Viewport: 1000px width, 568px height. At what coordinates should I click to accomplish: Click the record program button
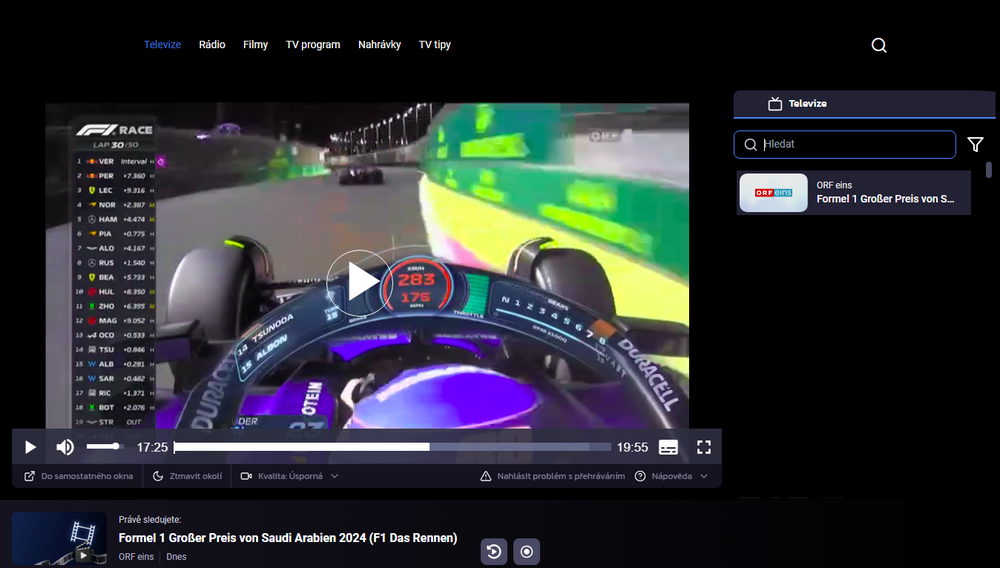(x=527, y=551)
